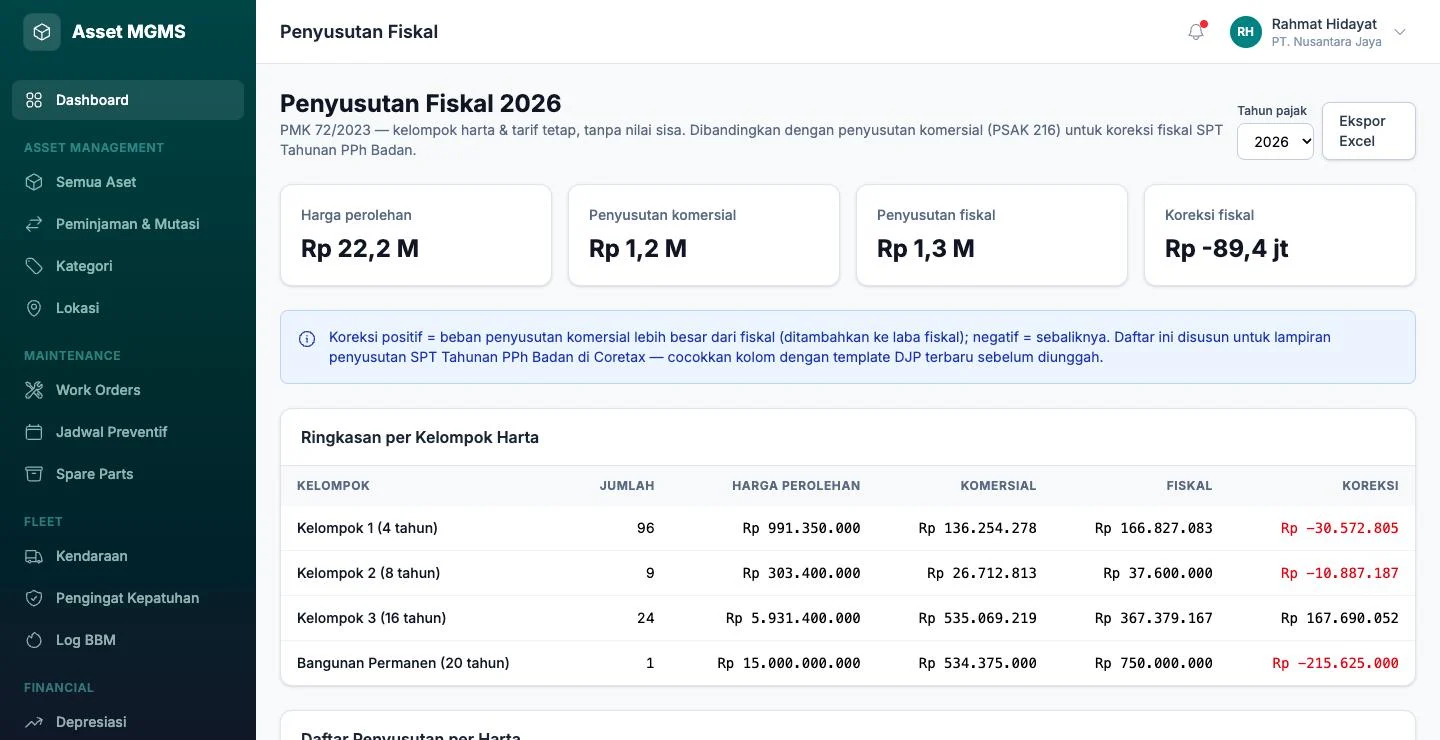Click the HARGA PEROLEHAN column header
1440x740 pixels.
[x=796, y=486]
